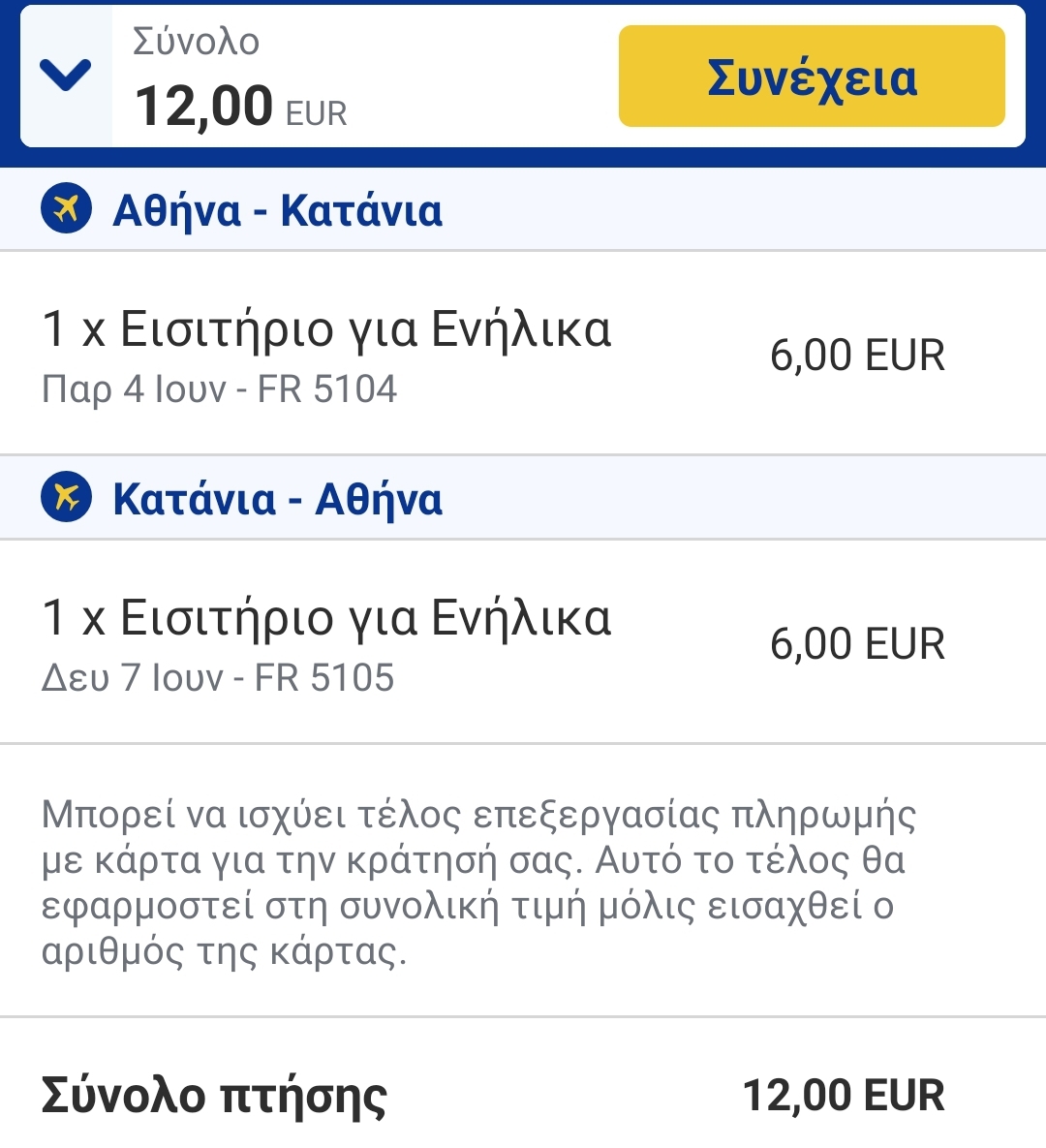The width and height of the screenshot is (1046, 1148).
Task: Tap the top Σύνολο label
Action: coord(196,42)
